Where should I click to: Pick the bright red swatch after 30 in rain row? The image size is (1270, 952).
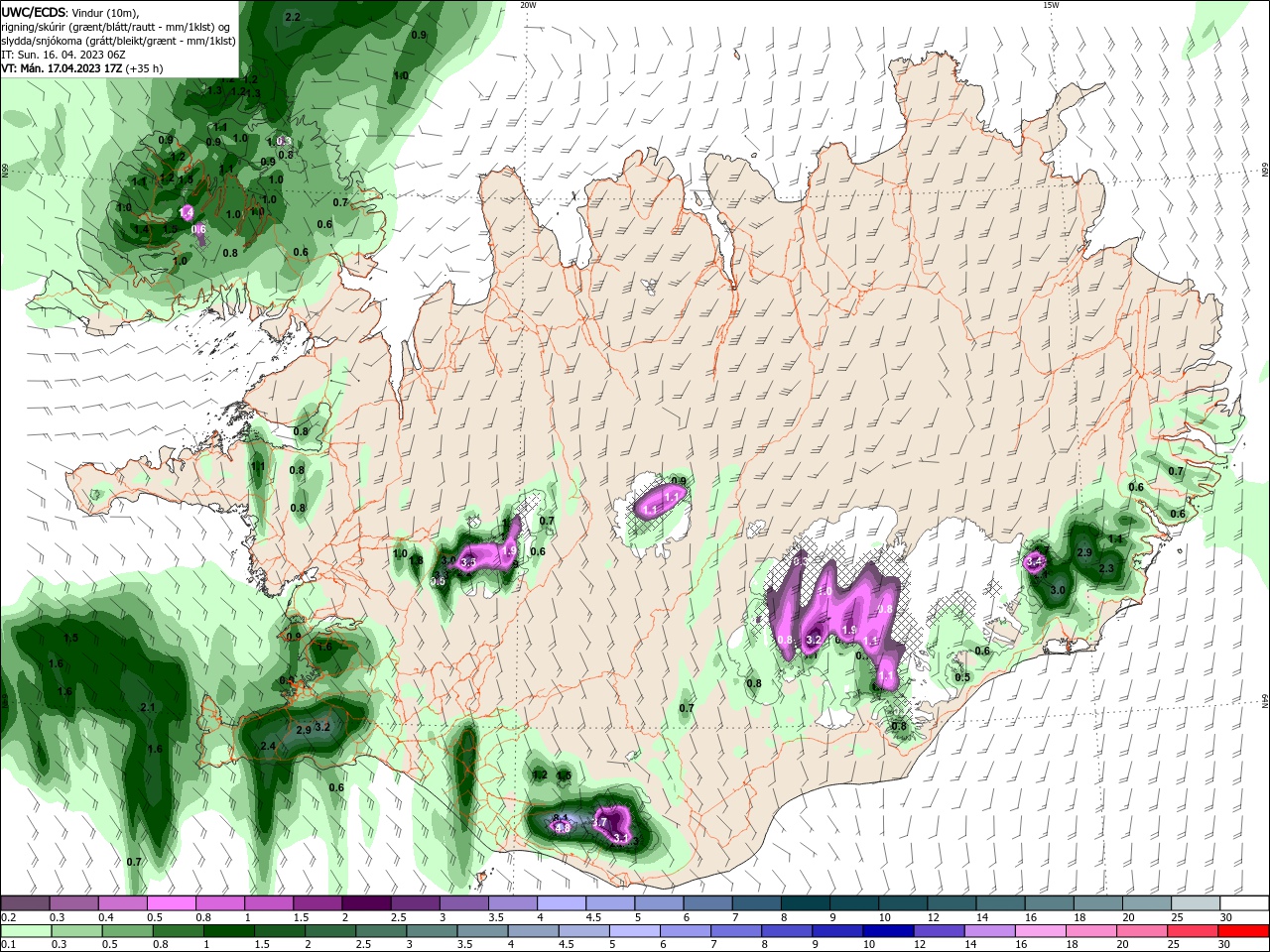tap(1246, 931)
